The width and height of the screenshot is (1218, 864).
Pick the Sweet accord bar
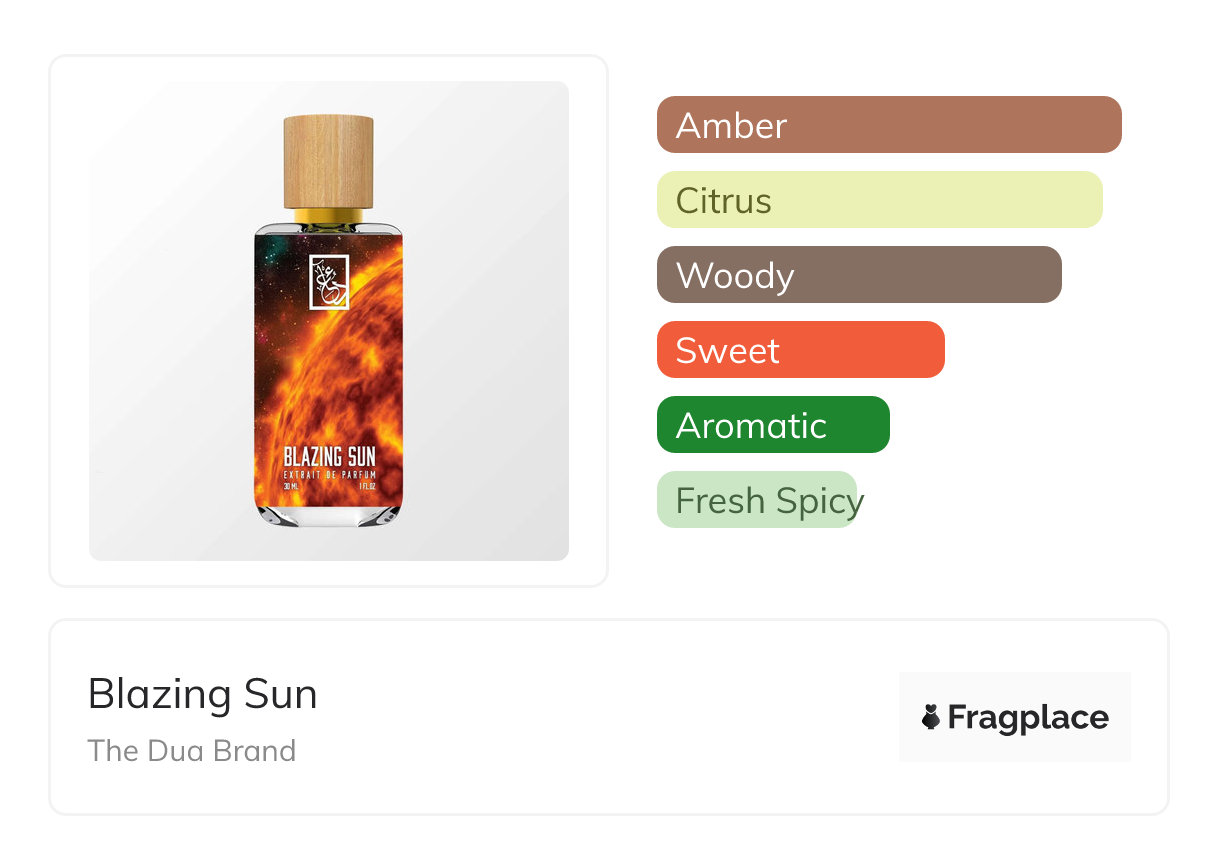point(800,350)
